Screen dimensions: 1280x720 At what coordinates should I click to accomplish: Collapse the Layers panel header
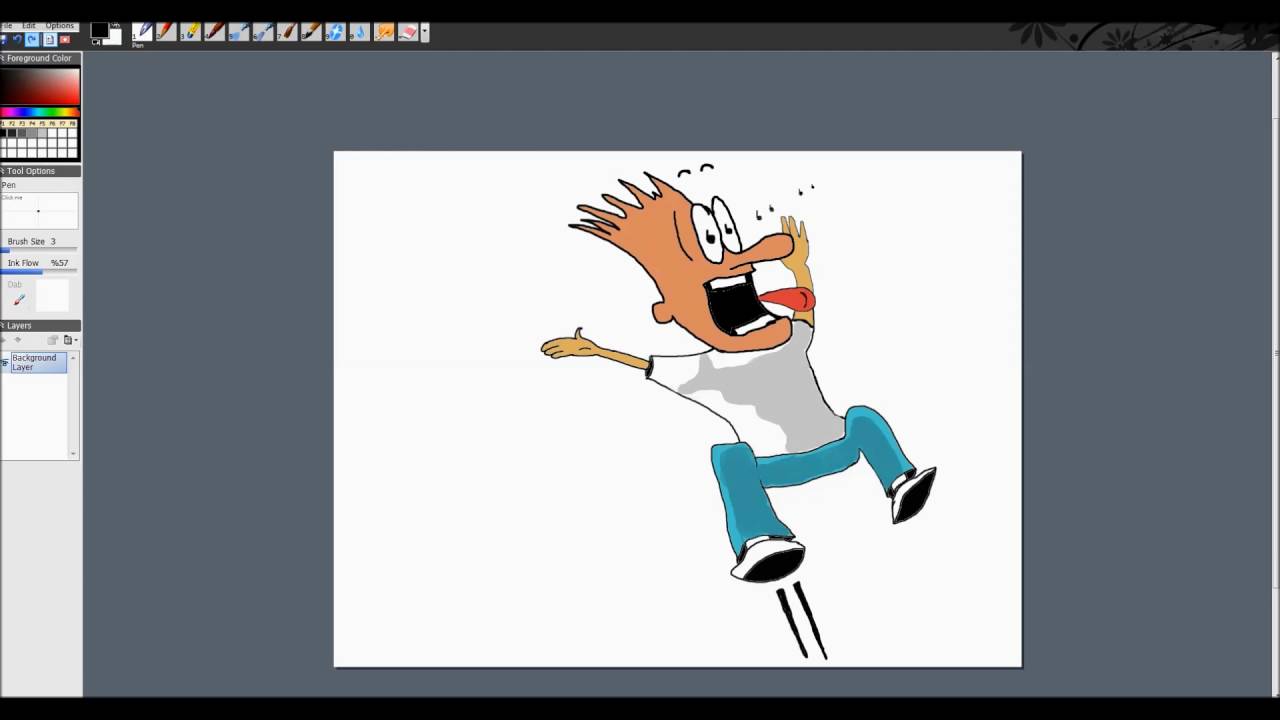click(40, 325)
